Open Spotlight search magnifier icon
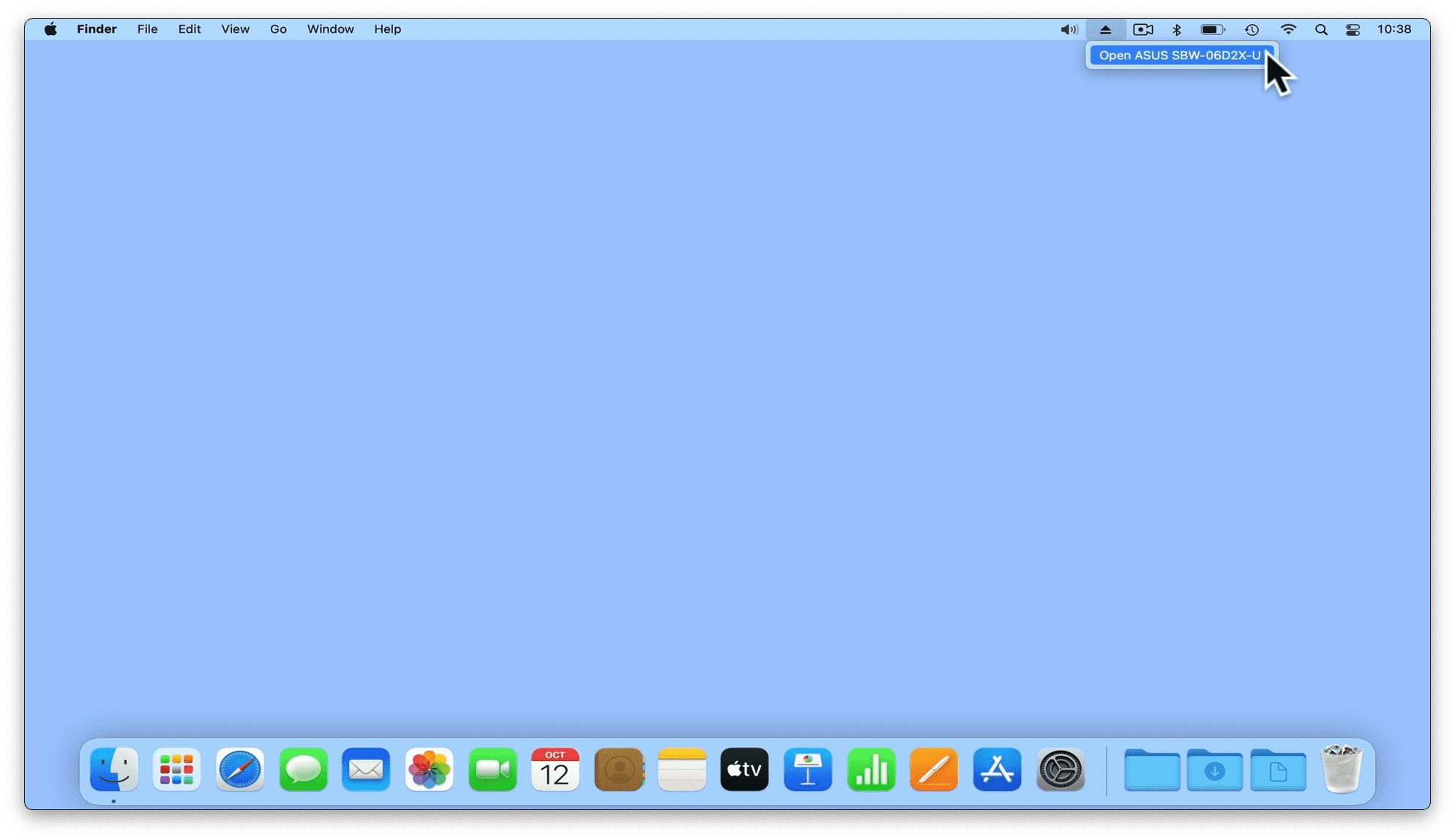 (1321, 29)
